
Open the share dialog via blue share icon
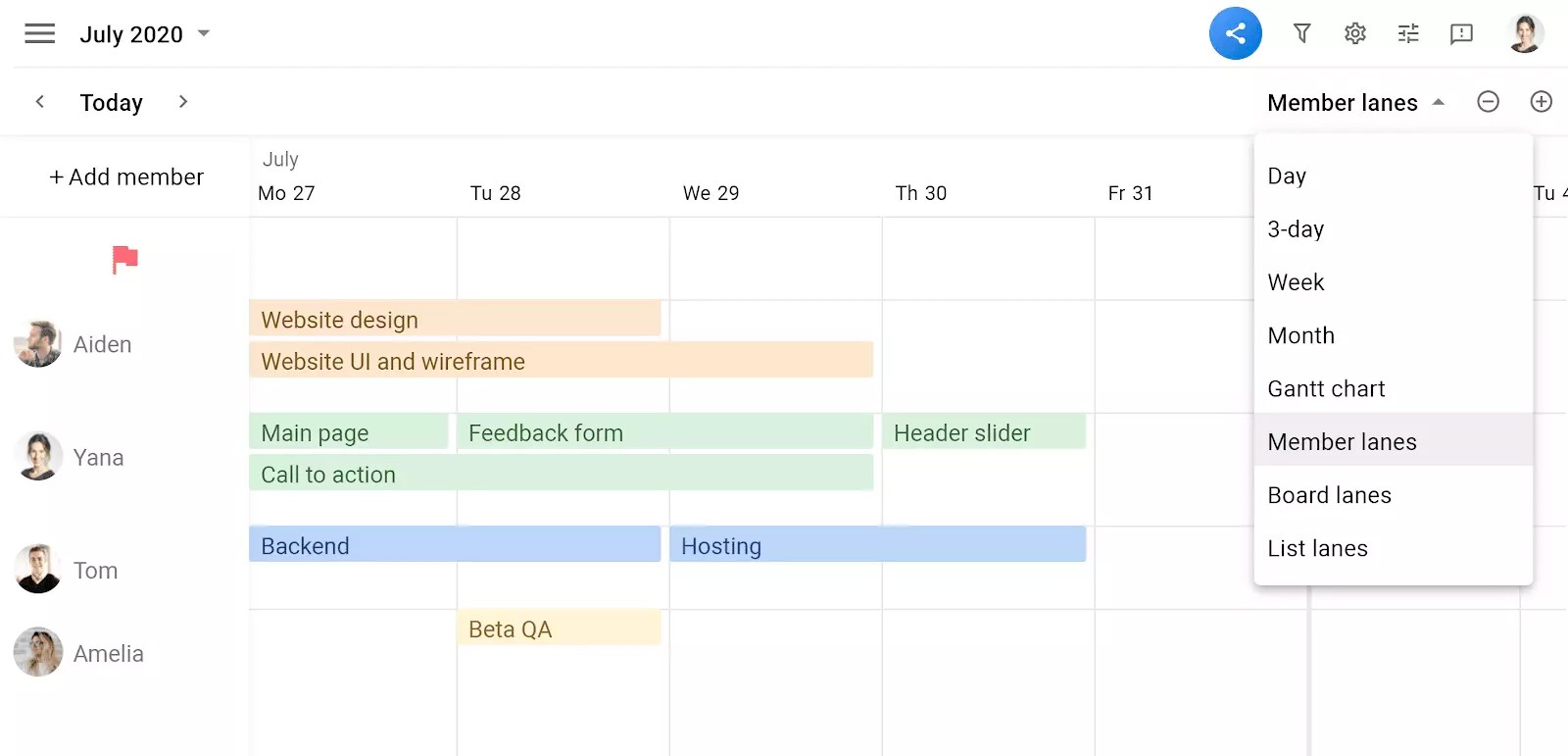tap(1235, 32)
